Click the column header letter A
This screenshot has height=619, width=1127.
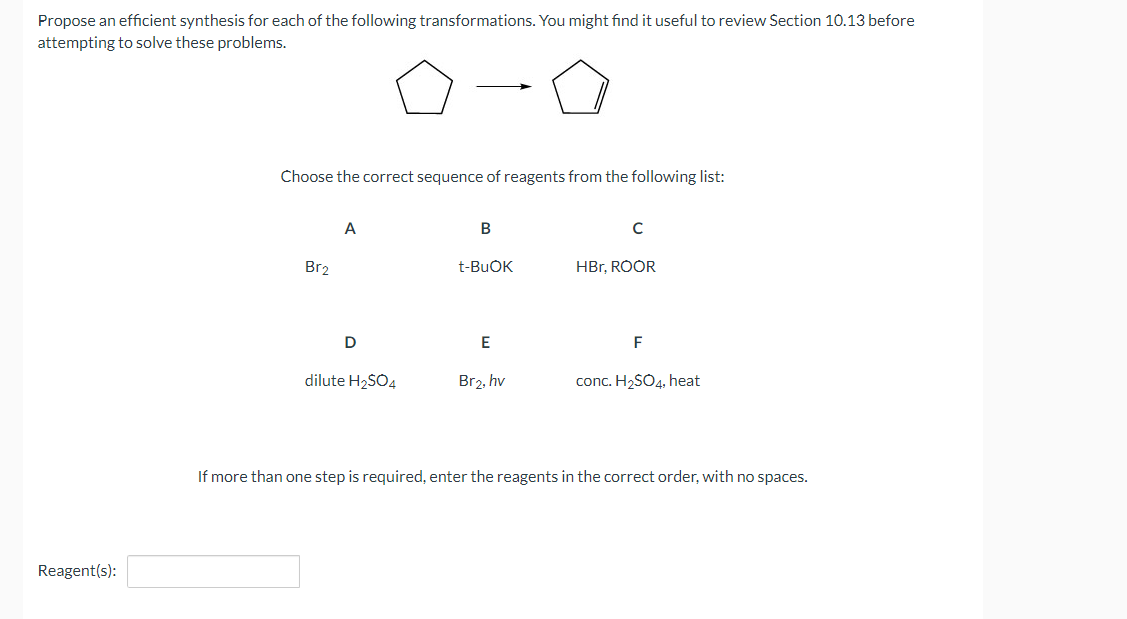349,228
